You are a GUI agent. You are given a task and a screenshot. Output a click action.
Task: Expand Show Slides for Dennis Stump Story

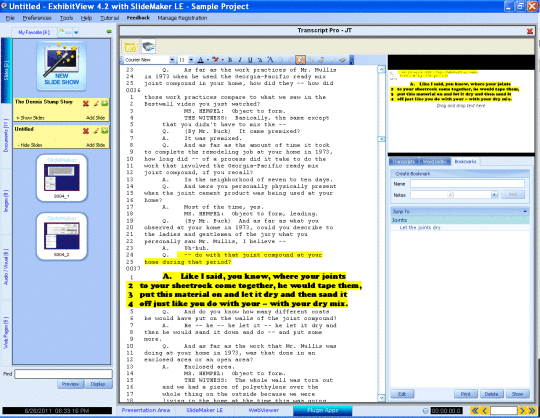pos(30,118)
